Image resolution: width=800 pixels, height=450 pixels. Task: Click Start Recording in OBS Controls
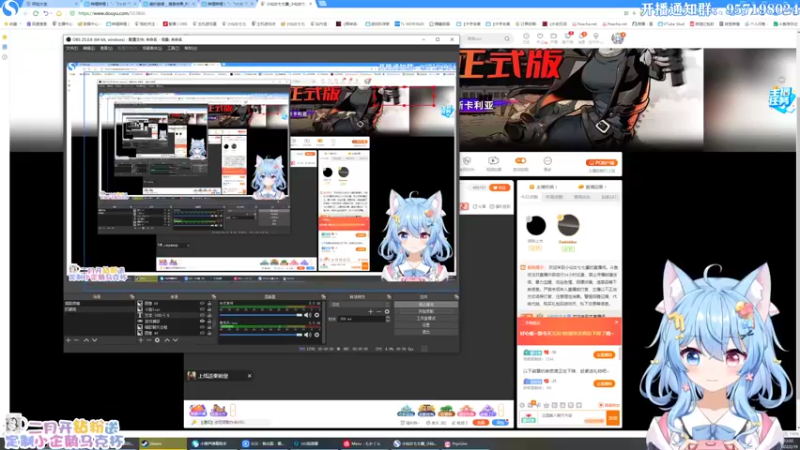[x=426, y=311]
